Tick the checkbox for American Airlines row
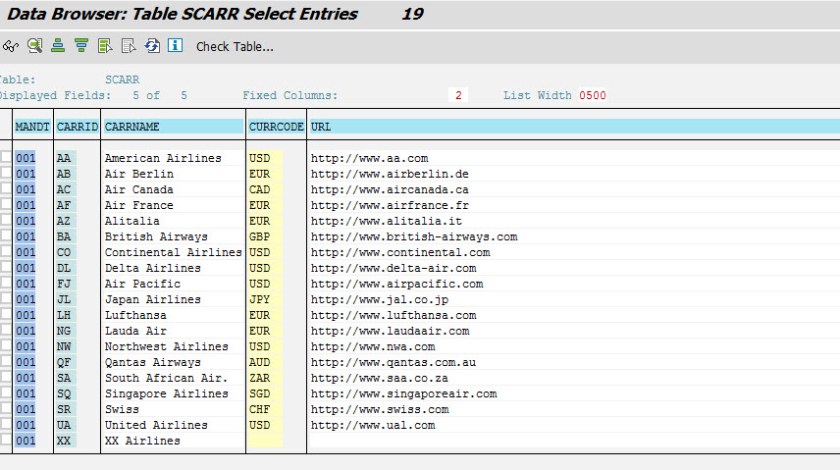The image size is (840, 470). point(6,157)
